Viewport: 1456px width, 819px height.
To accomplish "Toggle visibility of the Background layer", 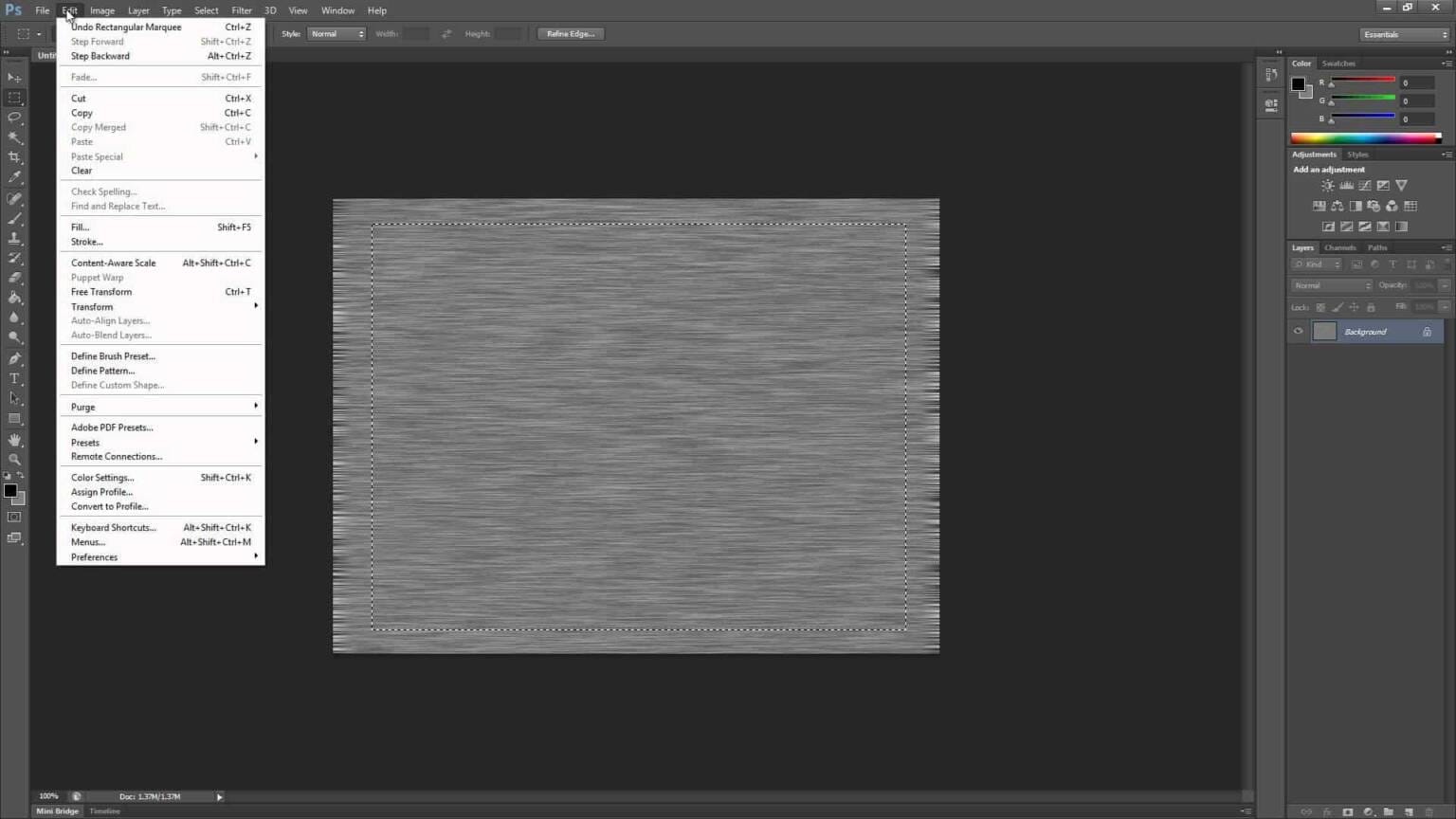I will (x=1297, y=332).
